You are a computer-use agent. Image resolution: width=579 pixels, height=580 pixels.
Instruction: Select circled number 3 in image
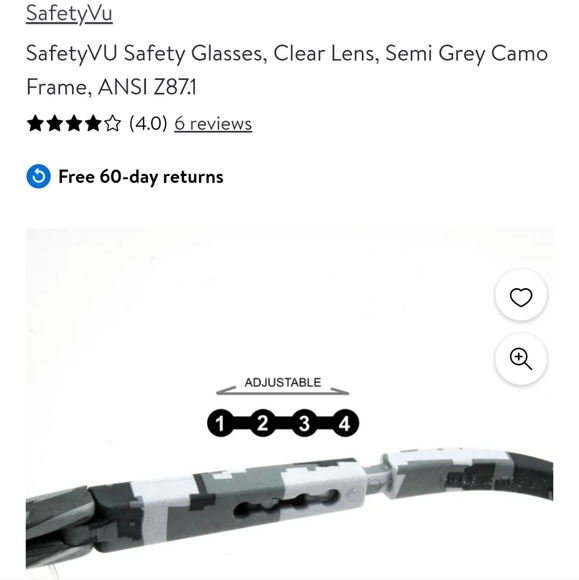click(304, 423)
